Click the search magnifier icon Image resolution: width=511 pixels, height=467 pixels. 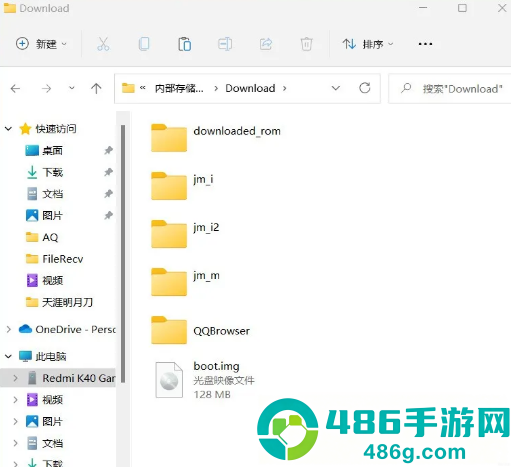pyautogui.click(x=406, y=88)
